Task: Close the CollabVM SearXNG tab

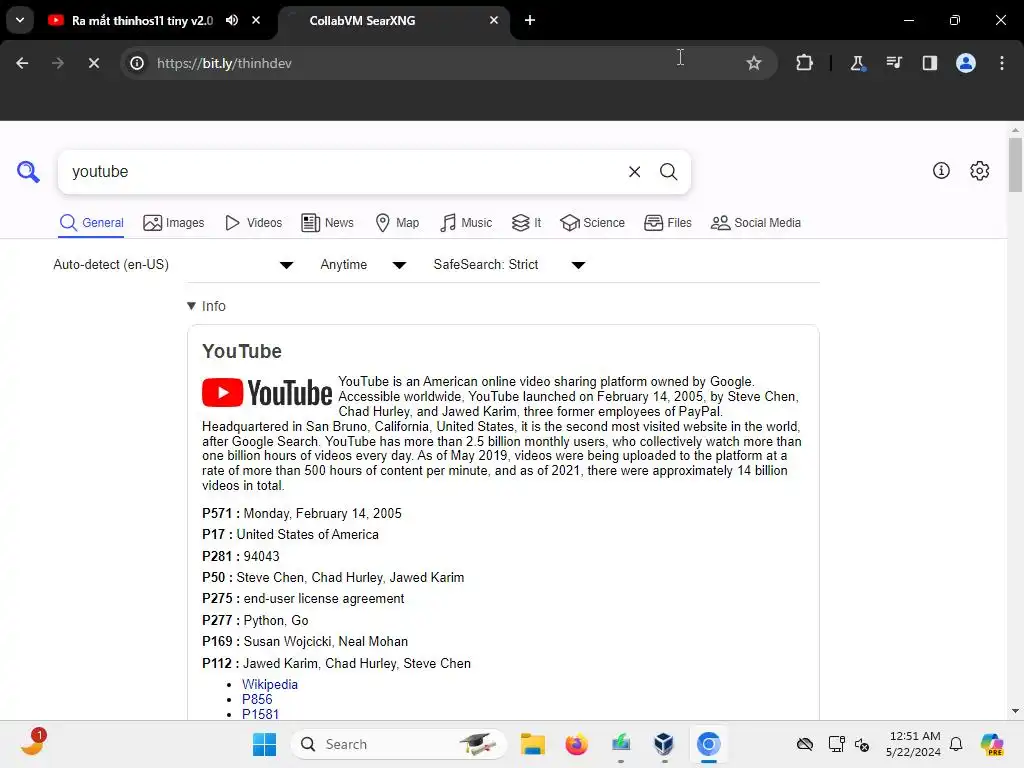Action: click(x=494, y=20)
